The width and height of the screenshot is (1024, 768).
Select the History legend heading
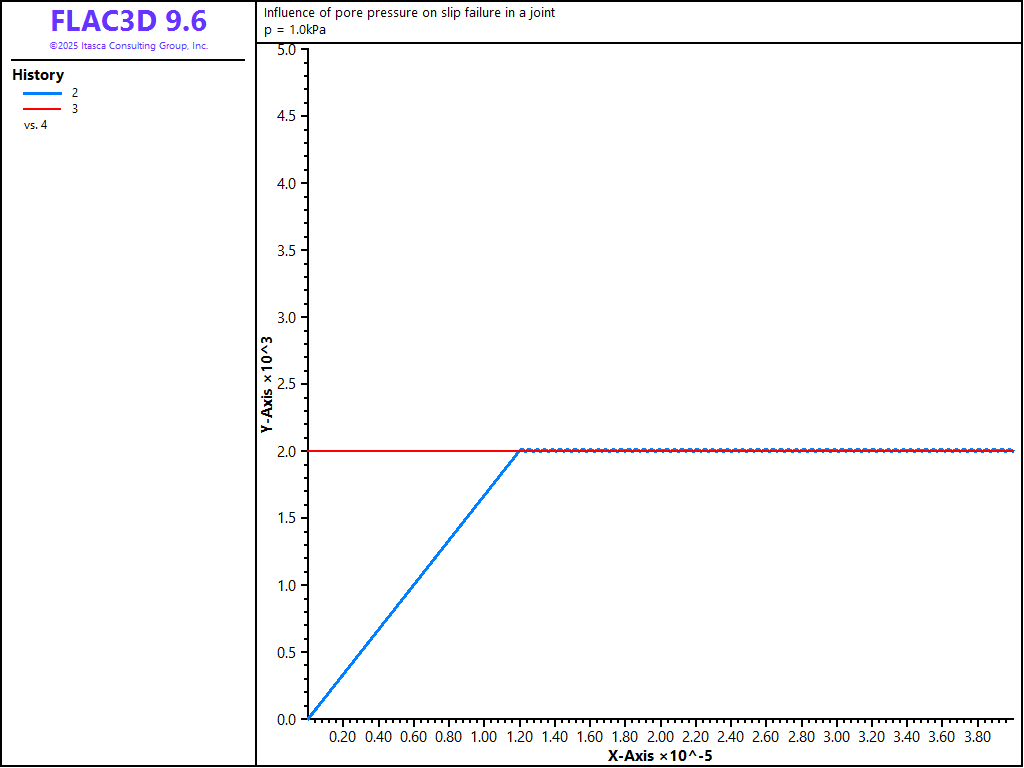[x=38, y=75]
